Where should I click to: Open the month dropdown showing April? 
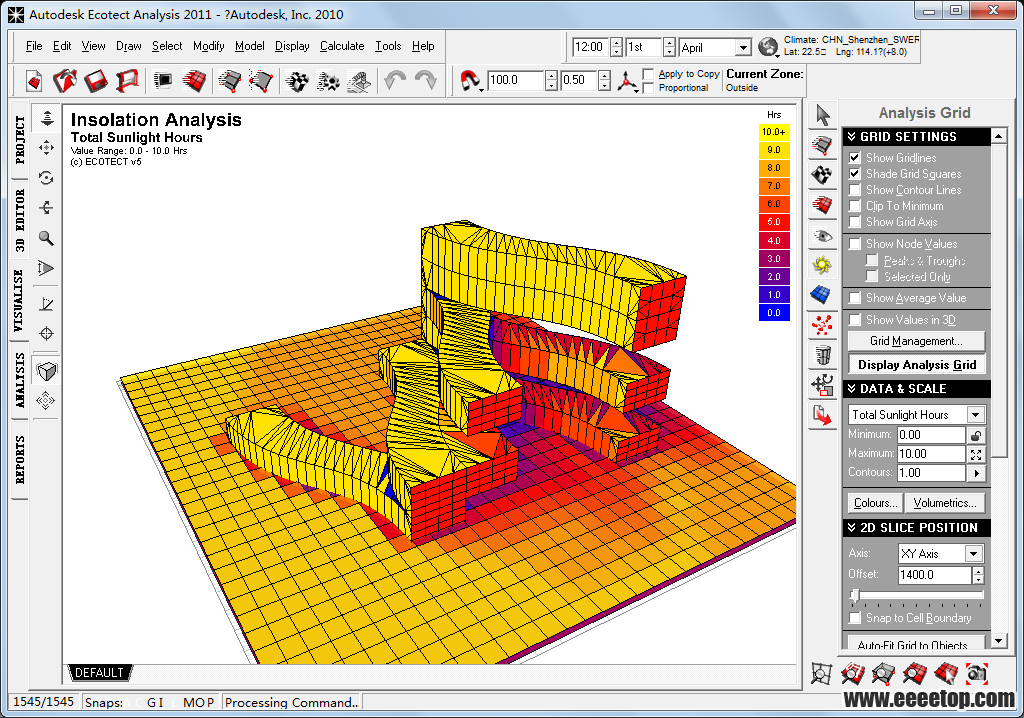pos(743,48)
